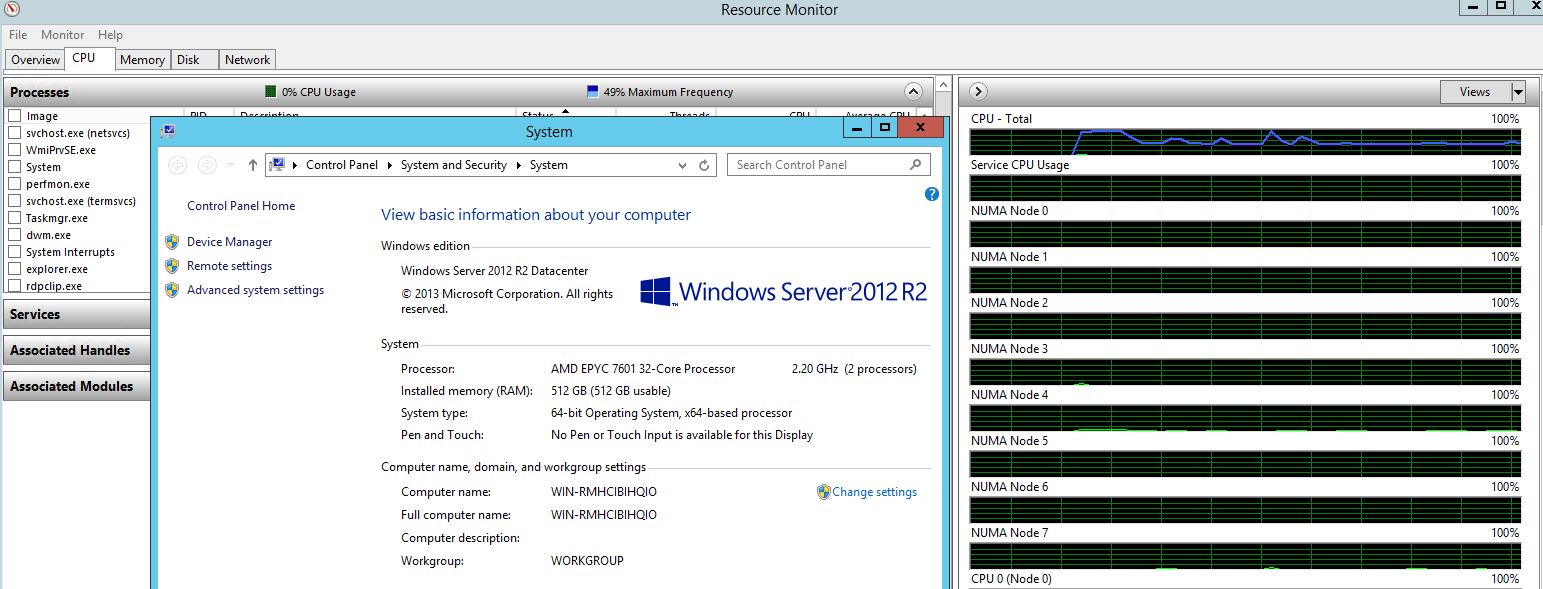Click the help question mark icon
The width and height of the screenshot is (1543, 589).
[x=932, y=194]
